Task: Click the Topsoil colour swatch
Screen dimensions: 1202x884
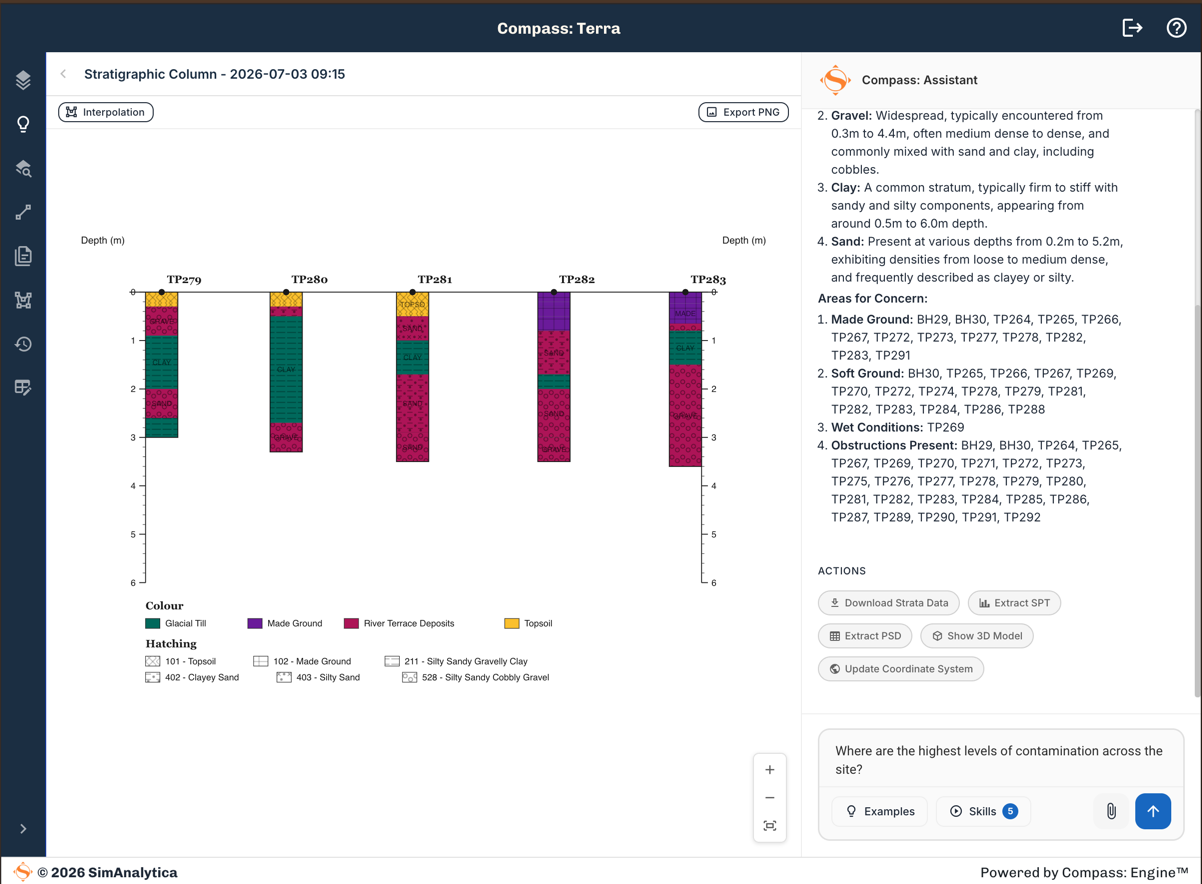Action: tap(512, 623)
